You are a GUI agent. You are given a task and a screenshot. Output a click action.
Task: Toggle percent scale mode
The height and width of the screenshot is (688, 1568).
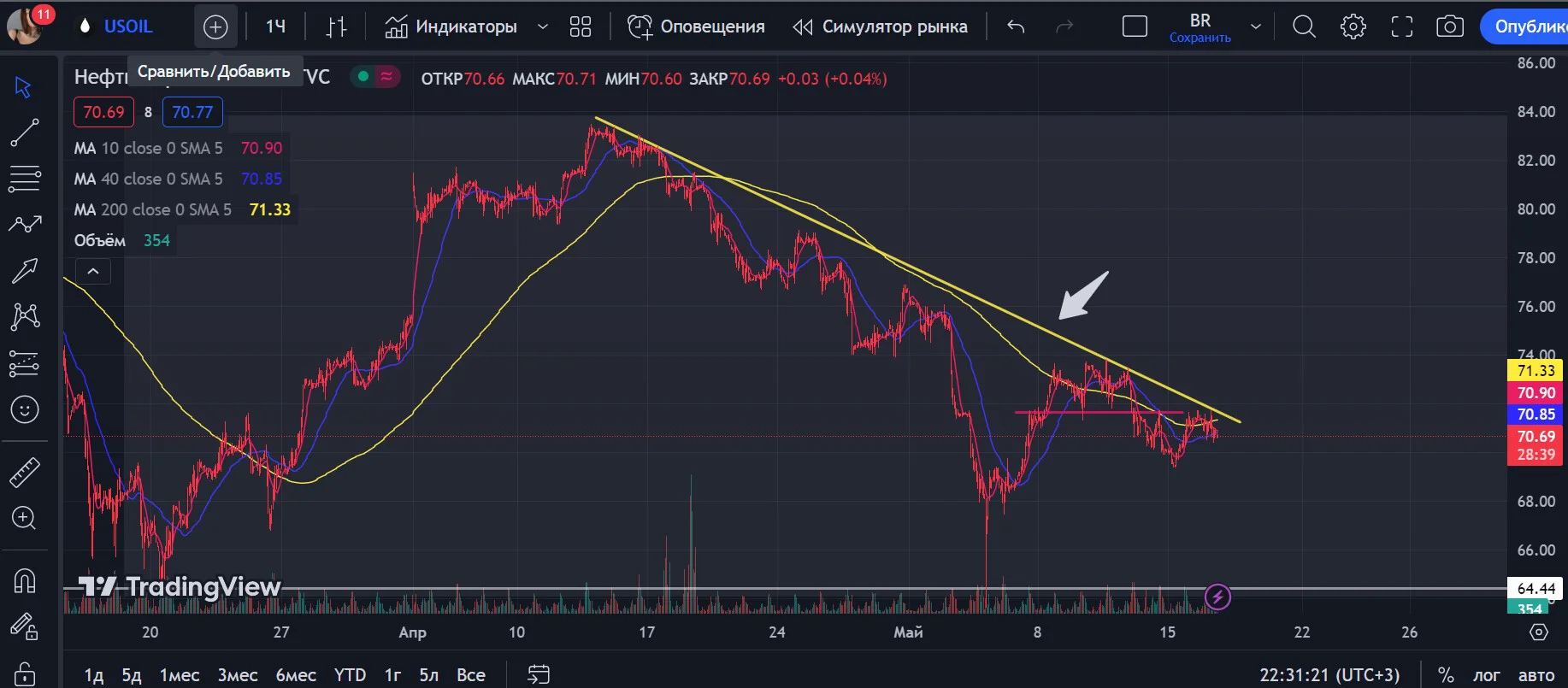[x=1446, y=675]
